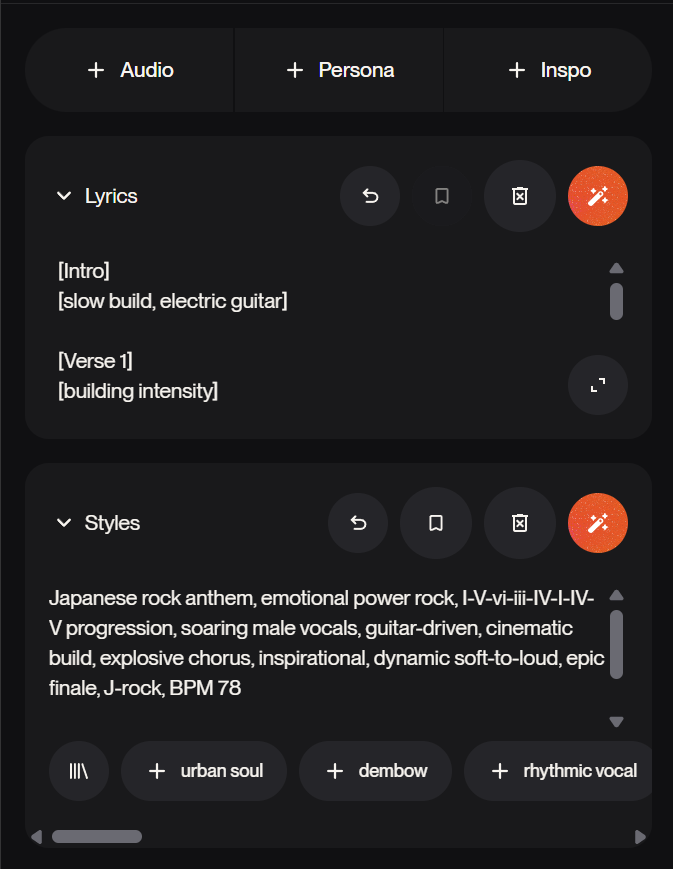Image resolution: width=673 pixels, height=869 pixels.
Task: Delete the Styles text with the trash icon
Action: point(519,523)
